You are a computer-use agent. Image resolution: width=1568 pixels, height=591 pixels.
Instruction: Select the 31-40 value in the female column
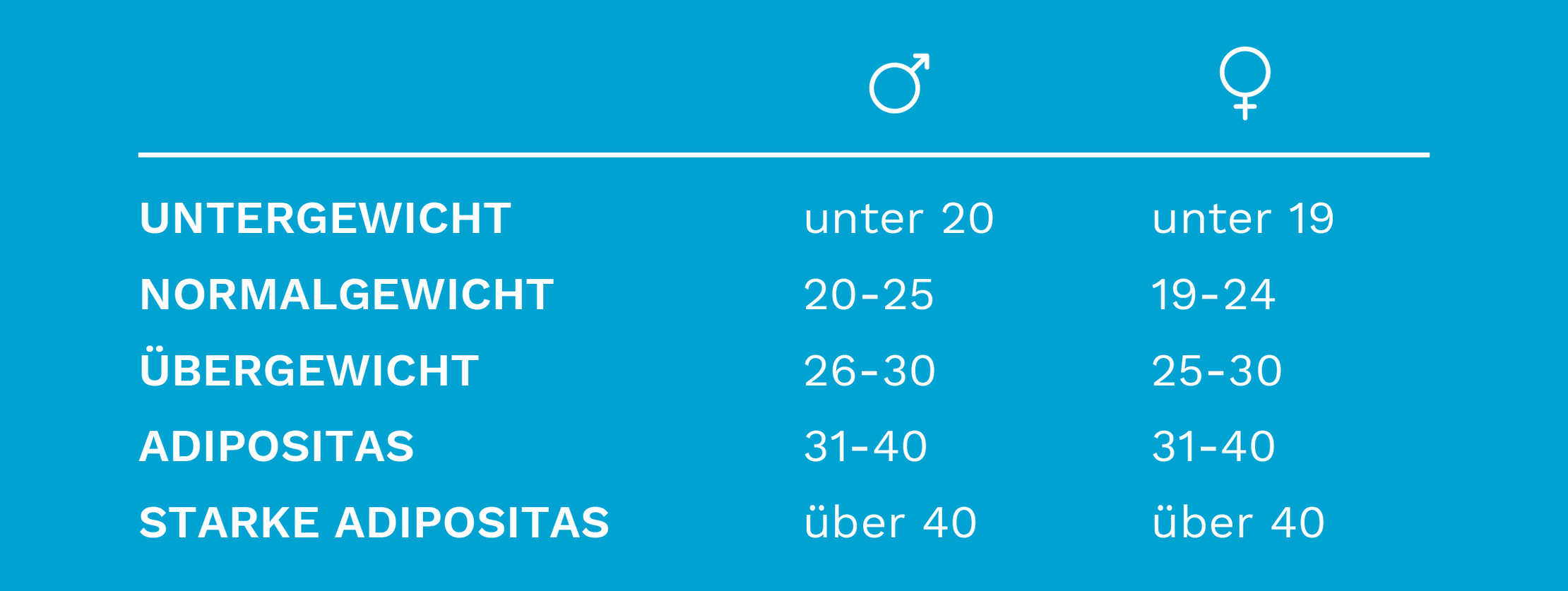pyautogui.click(x=1213, y=446)
